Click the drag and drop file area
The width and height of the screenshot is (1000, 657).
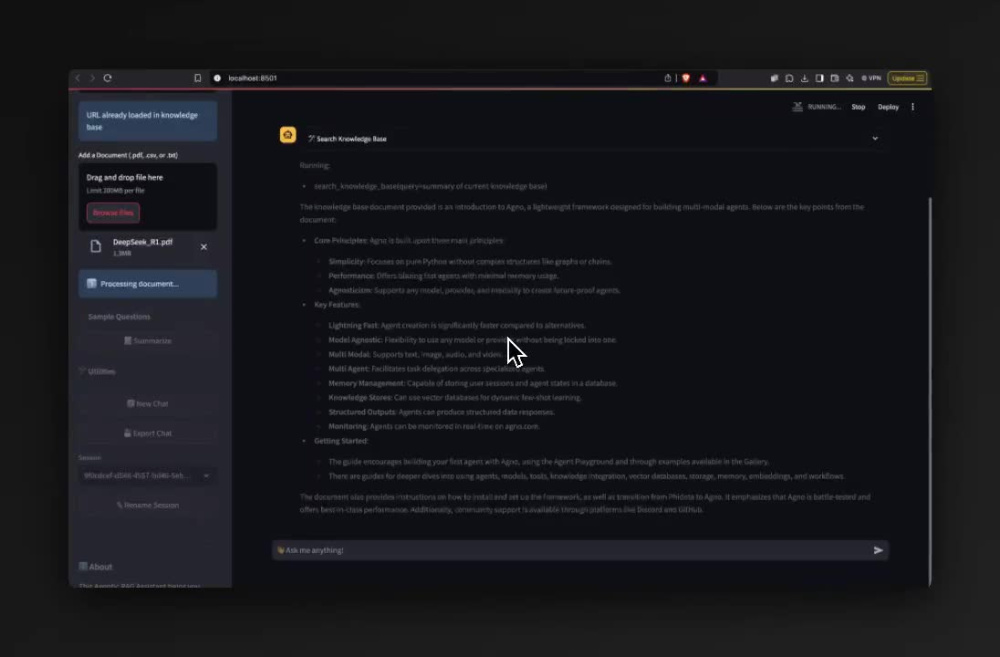pos(147,196)
